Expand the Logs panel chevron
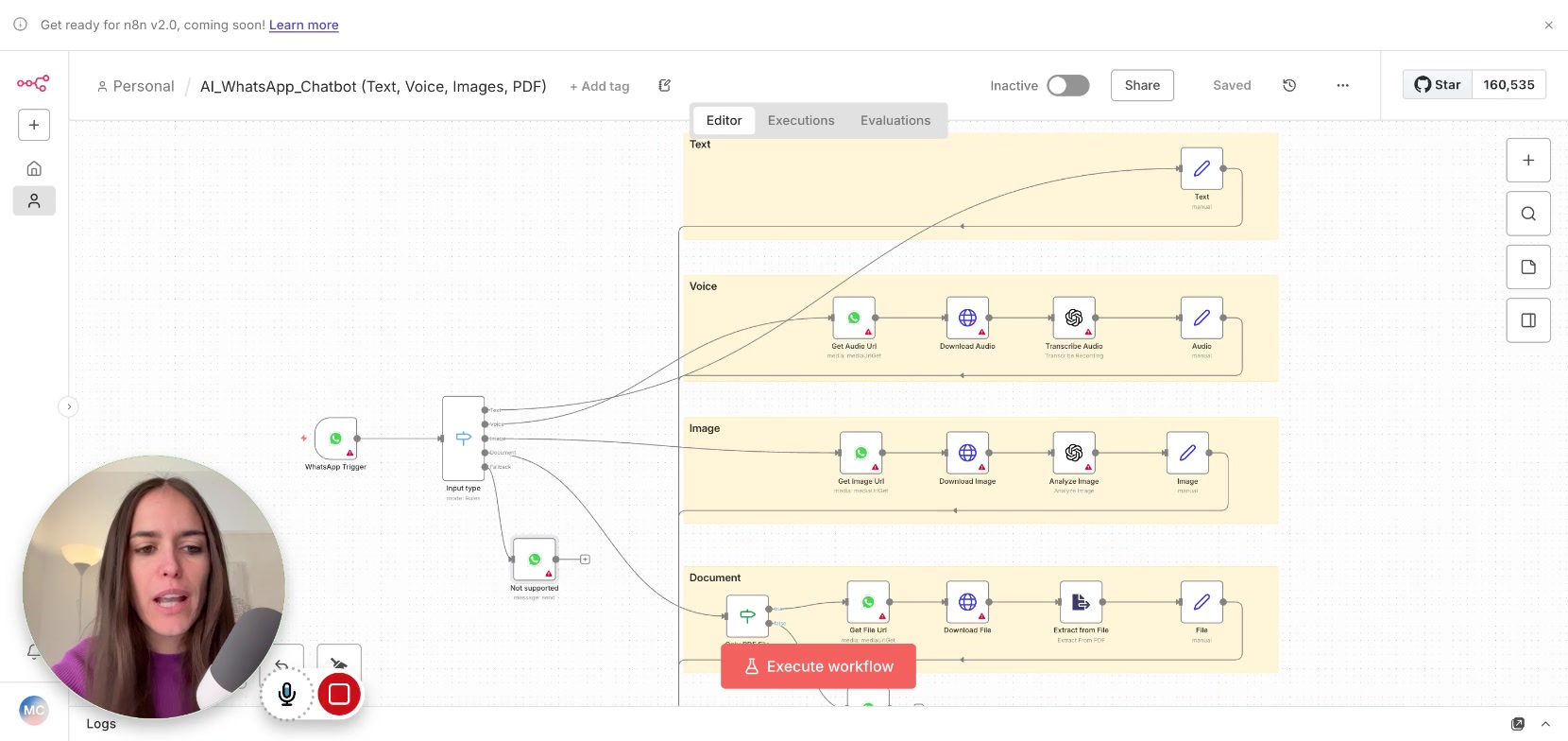 [x=1545, y=724]
